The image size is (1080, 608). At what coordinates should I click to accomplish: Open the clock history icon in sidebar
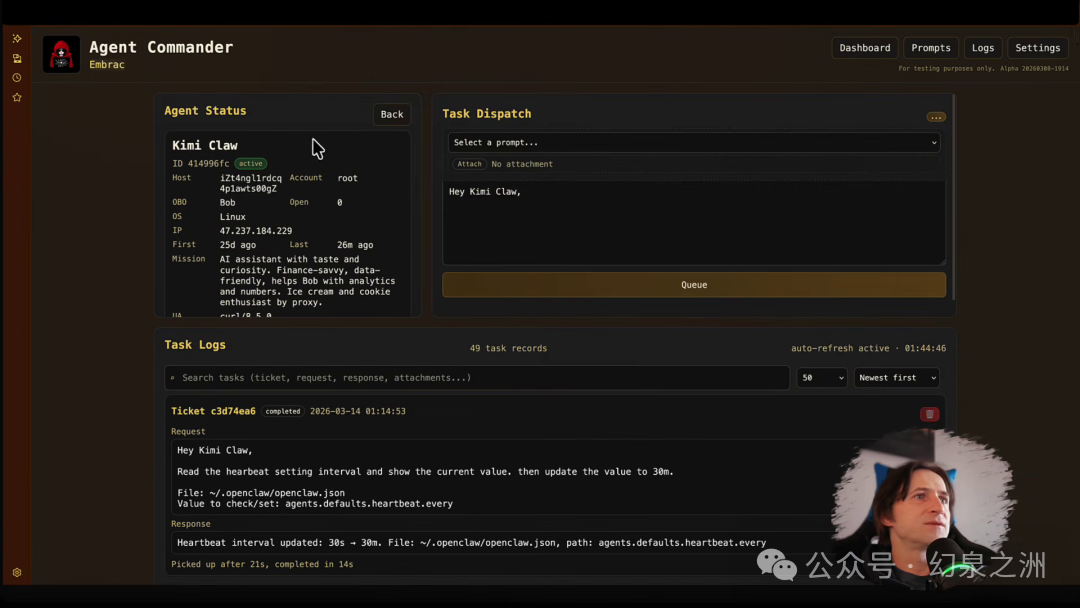(x=17, y=78)
